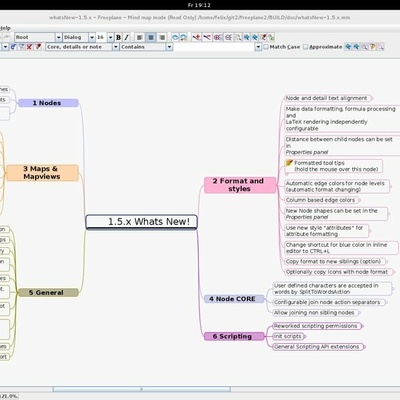Open the Find magnifier in main toolbar
This screenshot has width=400, height=400.
coord(238,37)
